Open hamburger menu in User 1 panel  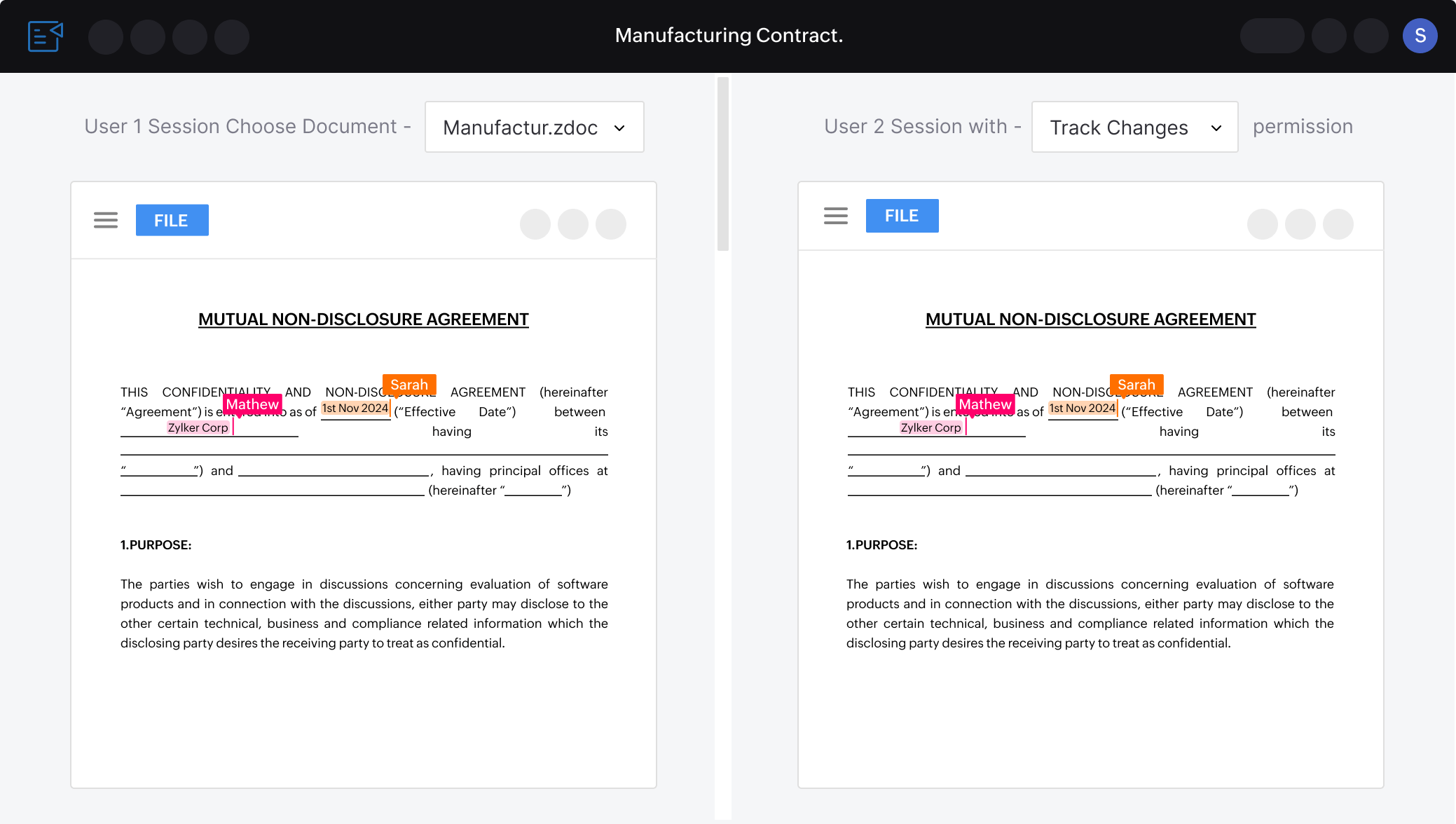tap(106, 220)
